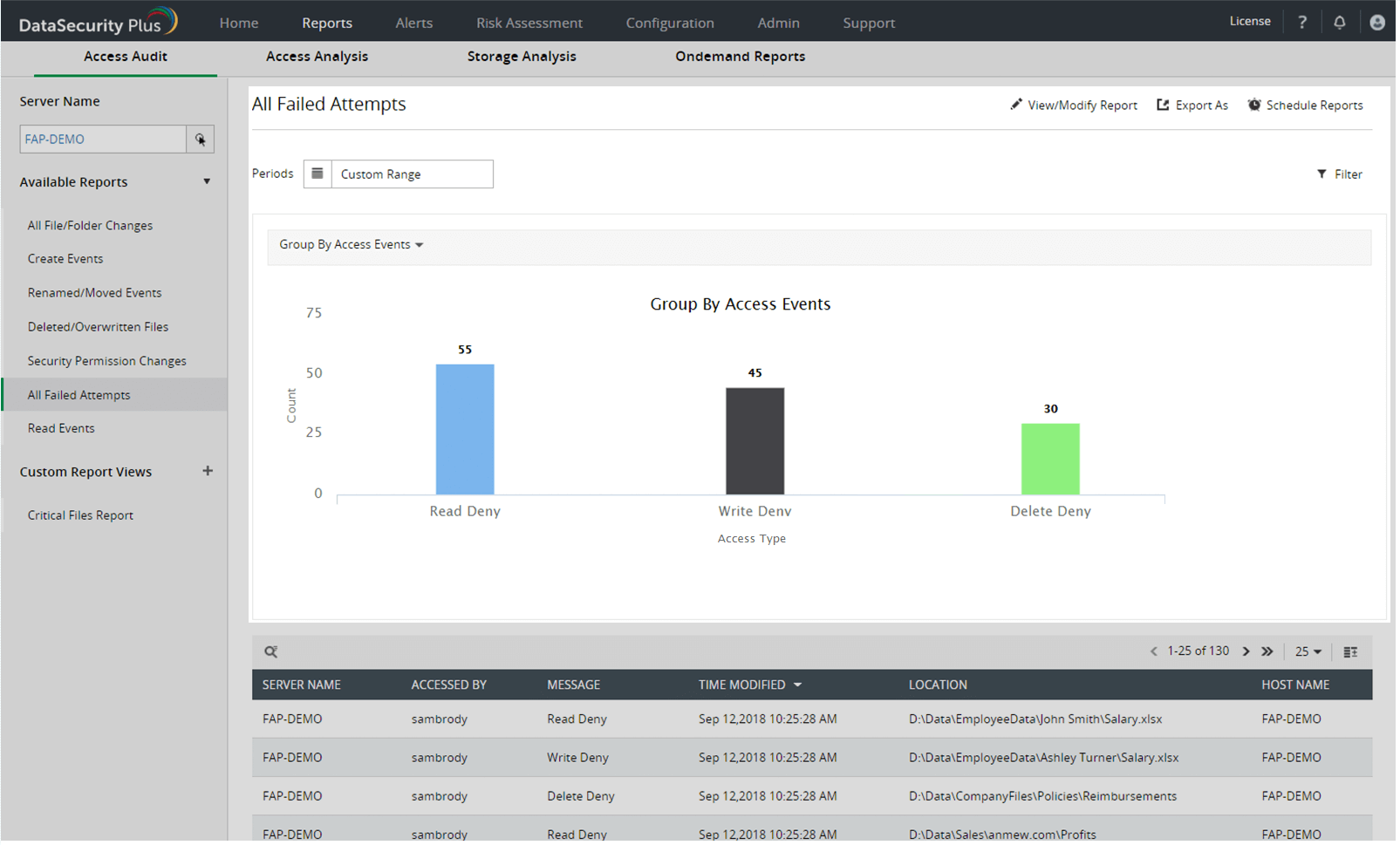Open the All File/Folder Changes report
This screenshot has height=845, width=1400.
[91, 226]
